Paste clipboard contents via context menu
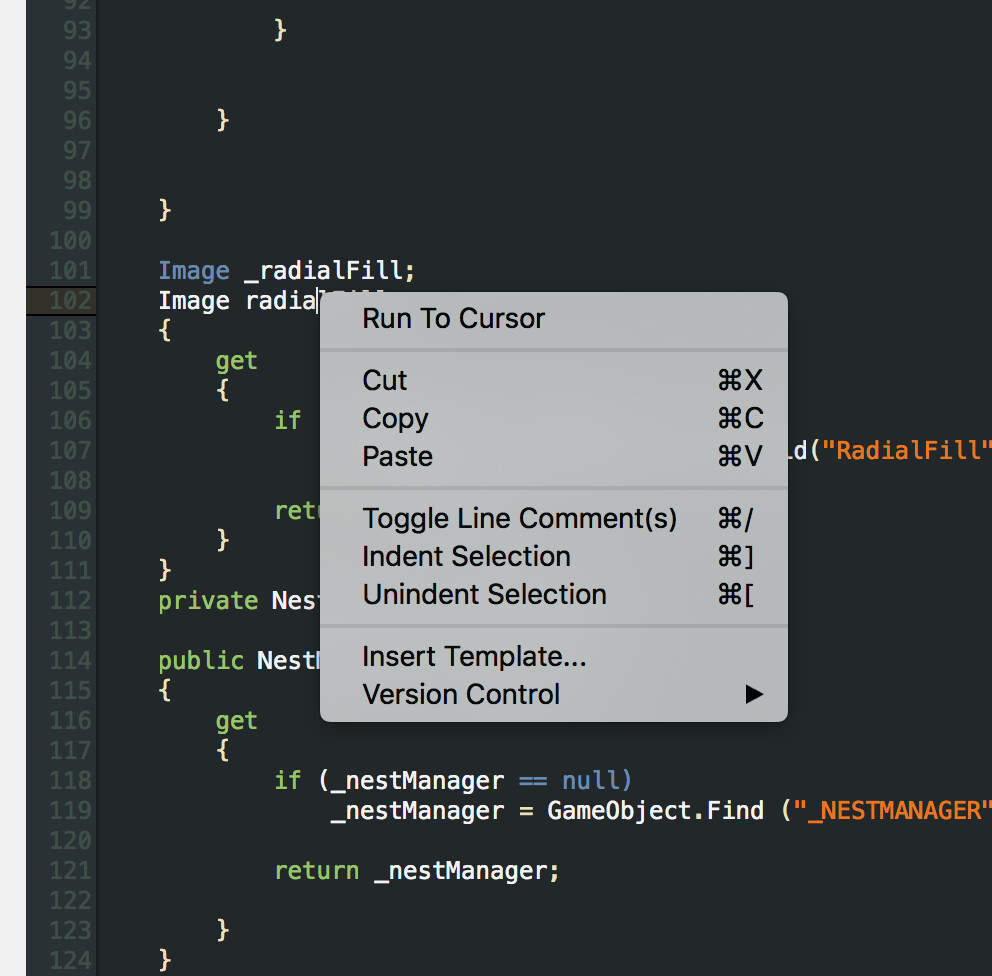The width and height of the screenshot is (992, 976). point(396,456)
